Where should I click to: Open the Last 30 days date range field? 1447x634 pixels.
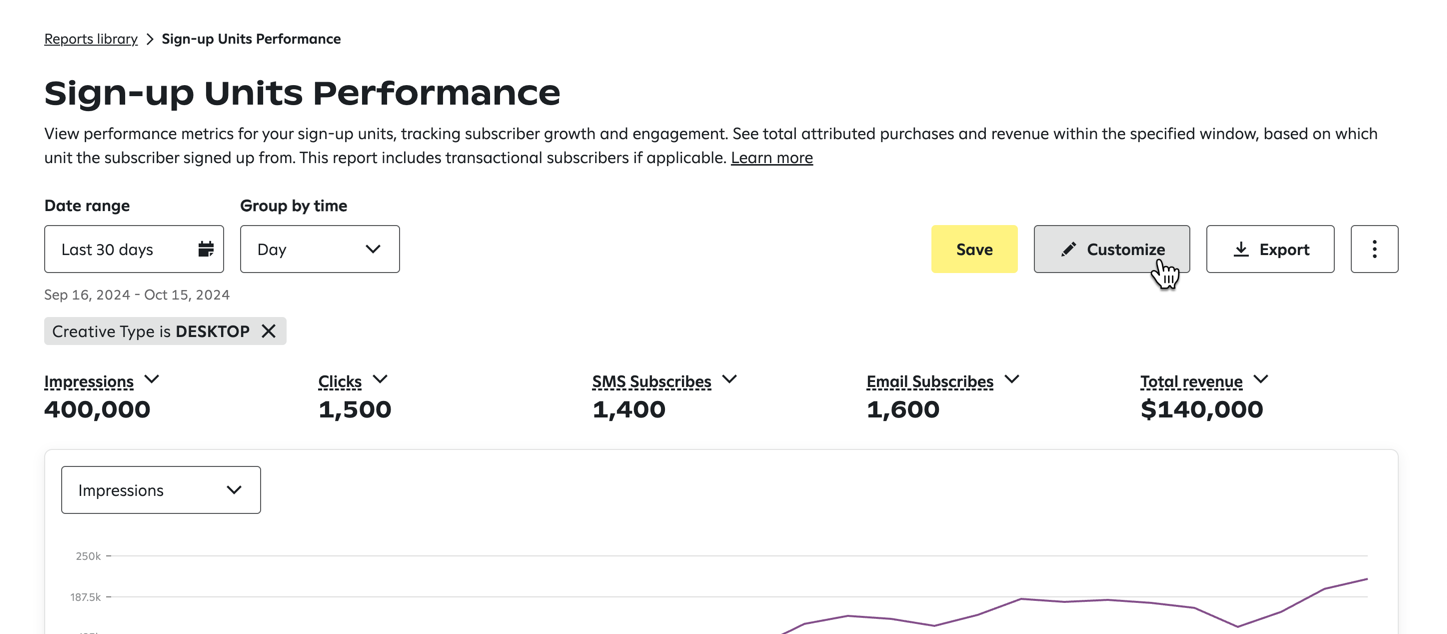pos(134,249)
